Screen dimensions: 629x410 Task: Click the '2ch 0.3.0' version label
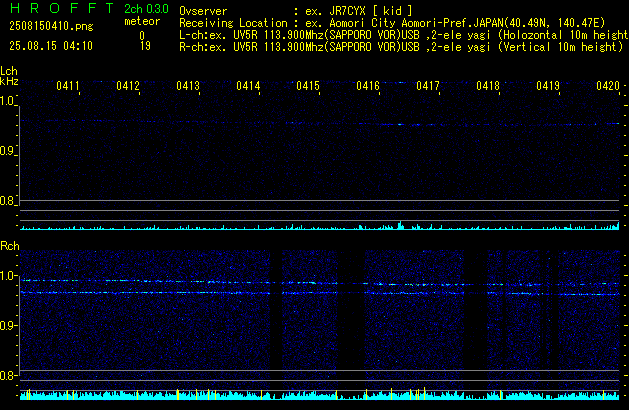[146, 9]
